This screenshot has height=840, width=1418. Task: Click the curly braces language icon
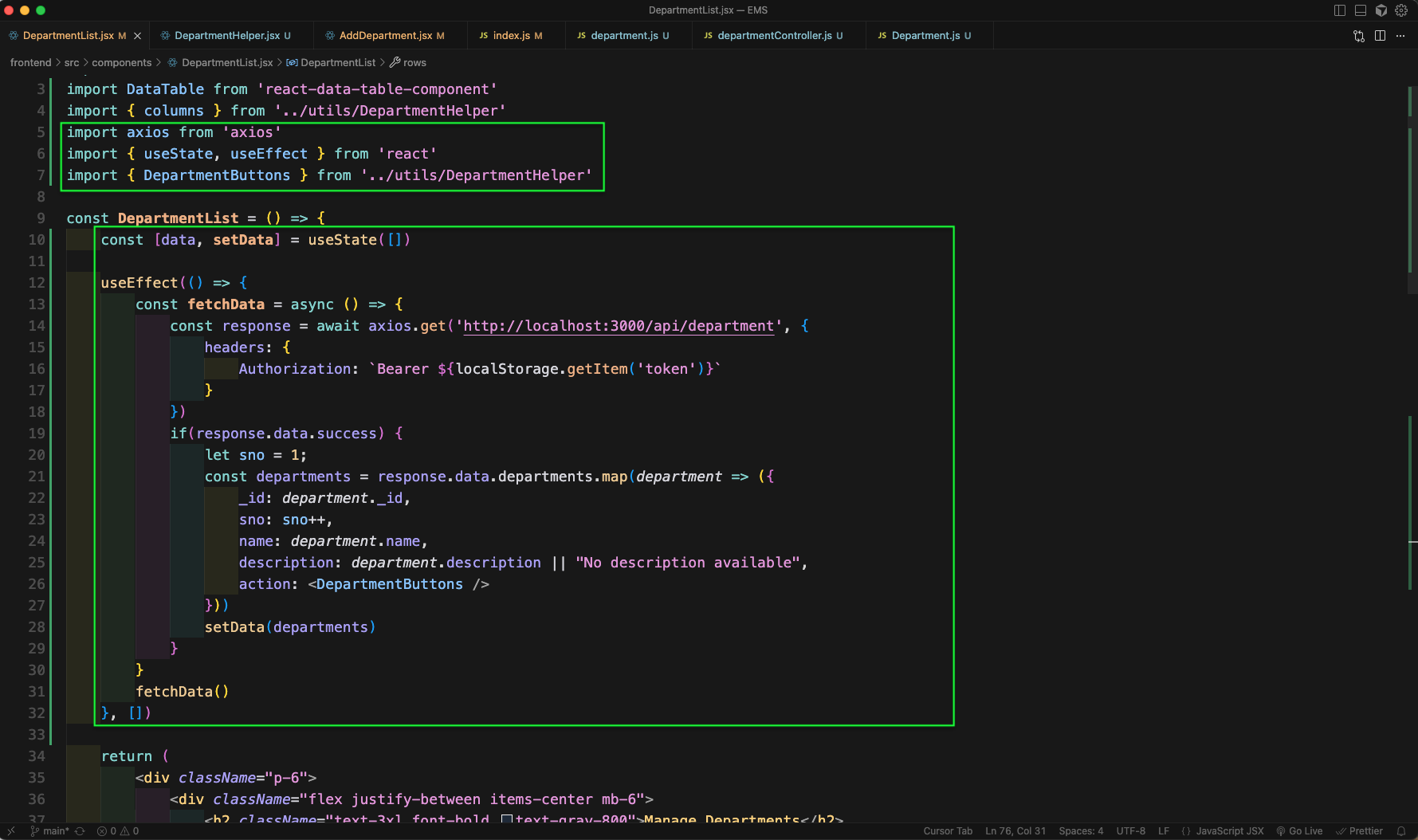click(1186, 831)
